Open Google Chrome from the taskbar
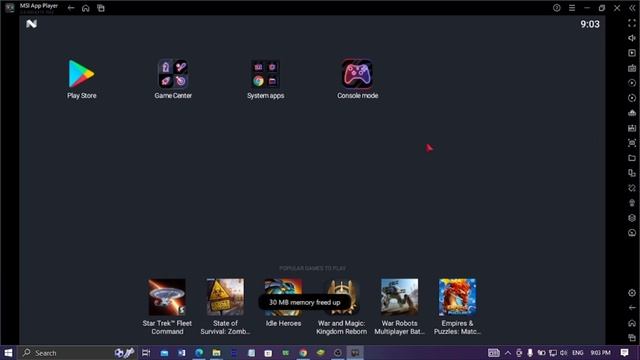Image resolution: width=640 pixels, height=360 pixels. point(303,353)
